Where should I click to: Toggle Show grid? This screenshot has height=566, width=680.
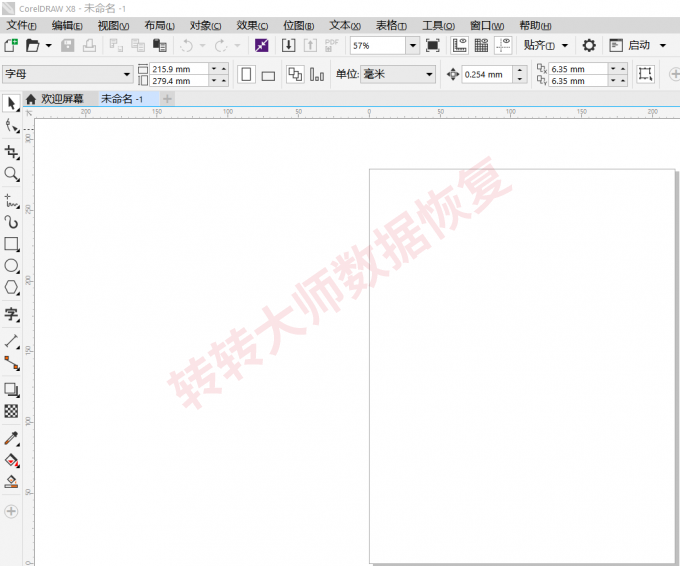[481, 45]
